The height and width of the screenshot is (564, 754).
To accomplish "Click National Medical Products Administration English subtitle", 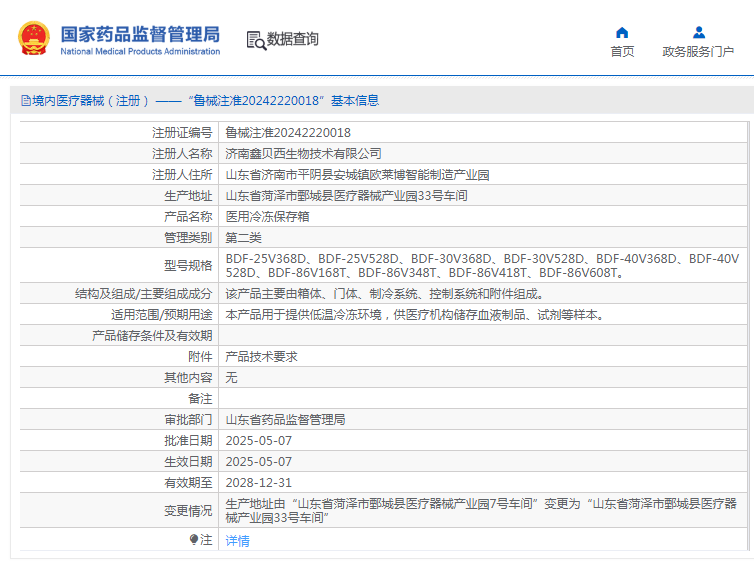I will pyautogui.click(x=140, y=51).
